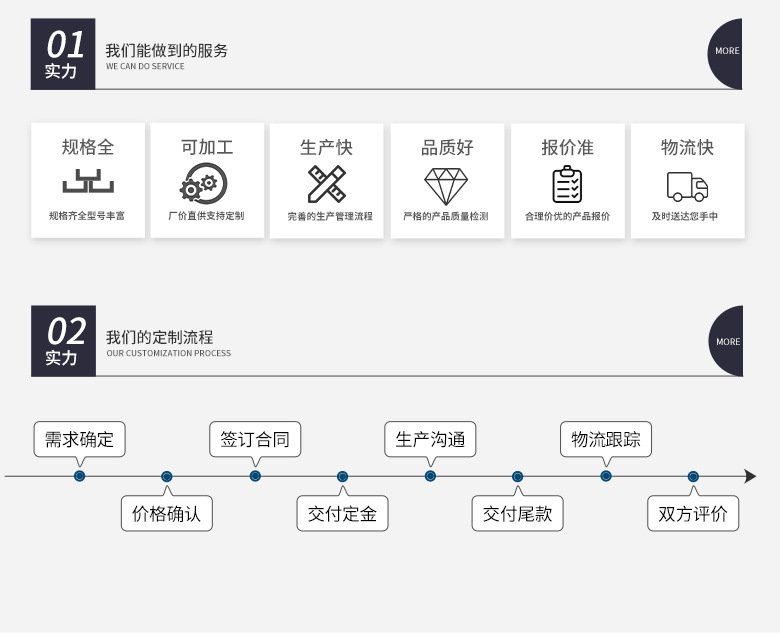Click the timeline dot above 双方评价

click(x=693, y=477)
